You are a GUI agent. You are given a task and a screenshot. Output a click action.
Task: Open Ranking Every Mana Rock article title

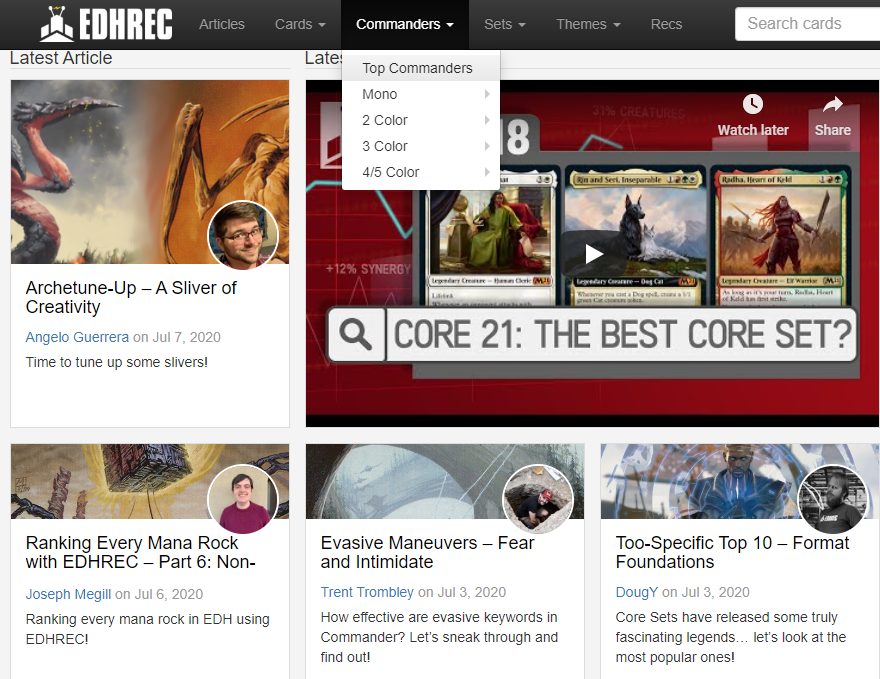click(140, 552)
